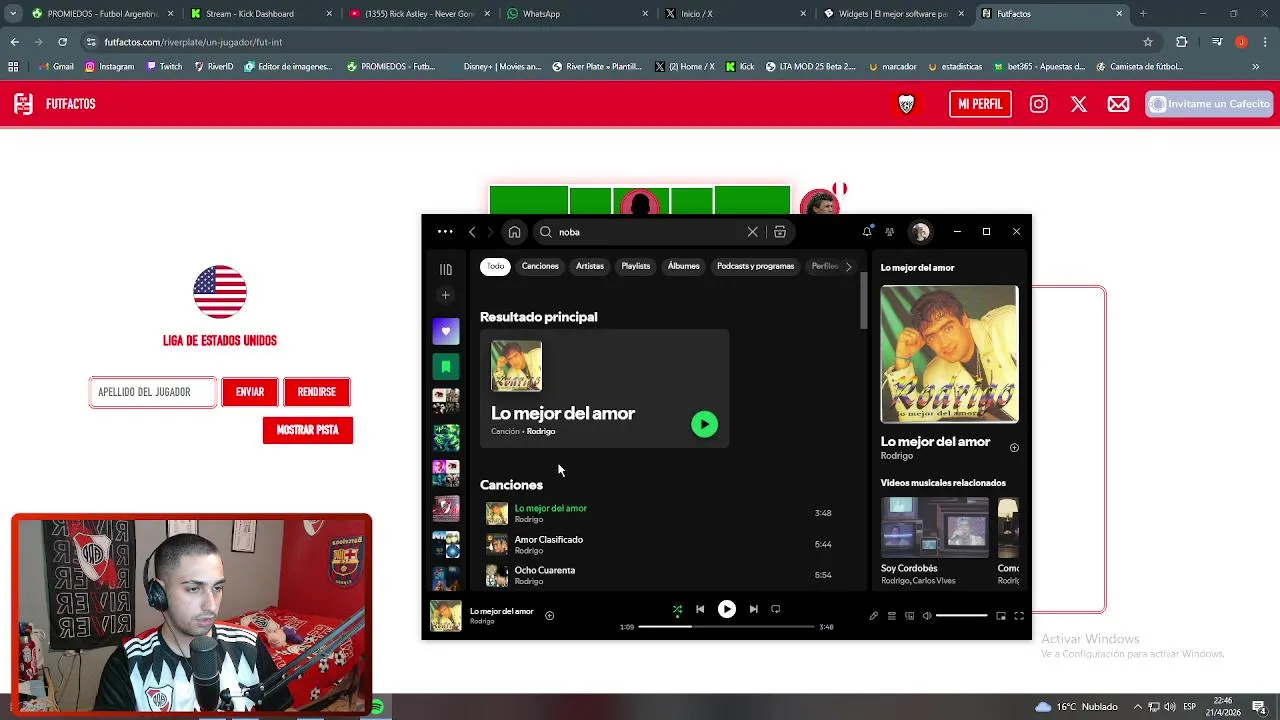The height and width of the screenshot is (720, 1280).
Task: Open Your Episodes green bookmark playlist
Action: [446, 367]
